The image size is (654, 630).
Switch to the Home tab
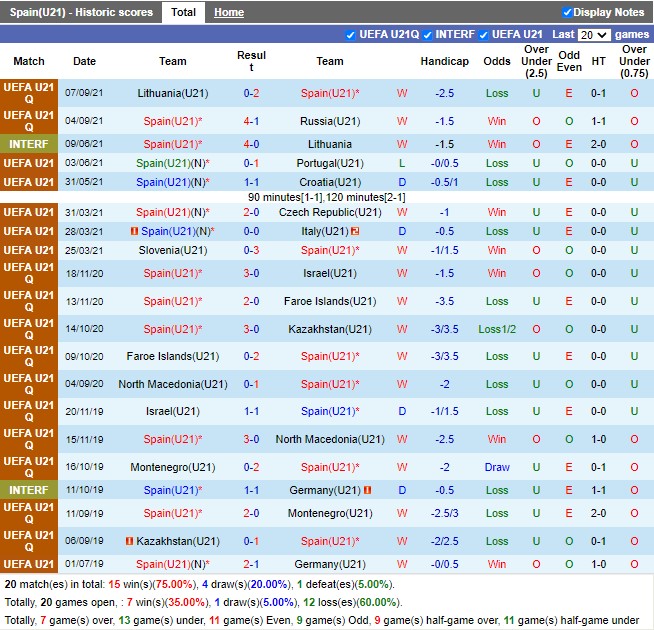click(x=228, y=13)
